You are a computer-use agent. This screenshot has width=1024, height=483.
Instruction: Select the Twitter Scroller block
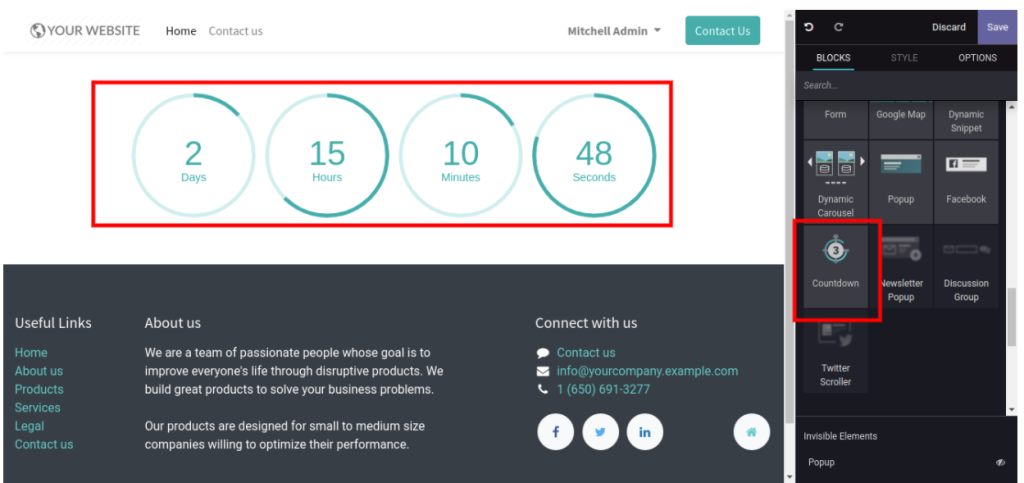coord(835,351)
